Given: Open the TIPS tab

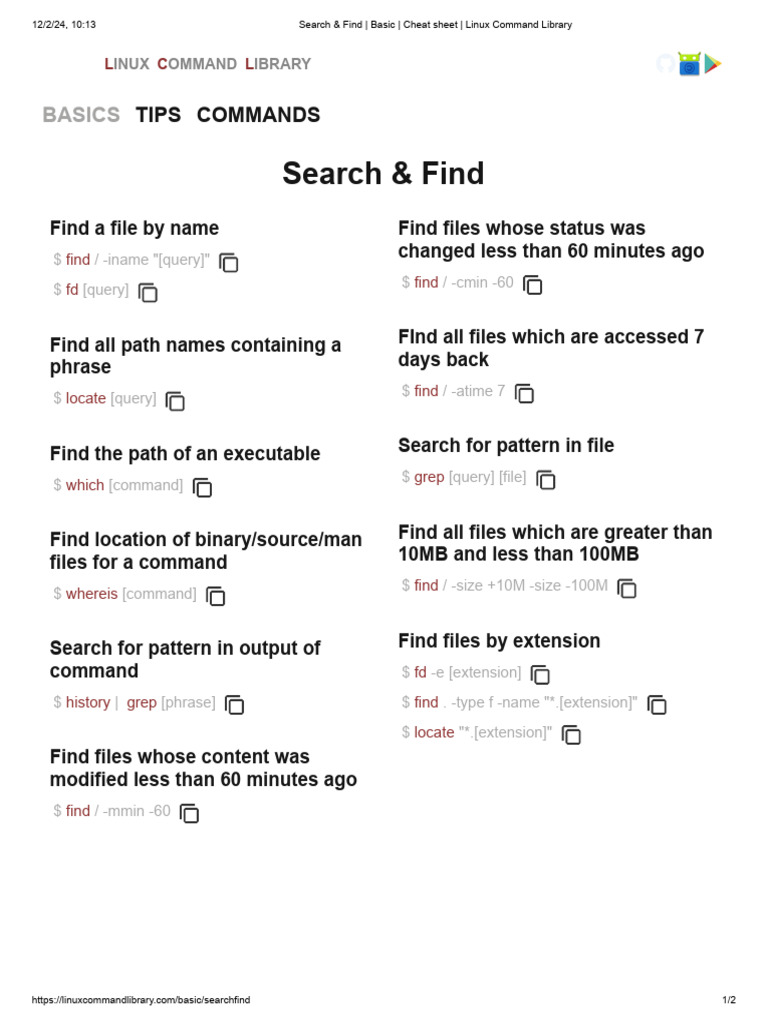Looking at the screenshot, I should point(158,115).
